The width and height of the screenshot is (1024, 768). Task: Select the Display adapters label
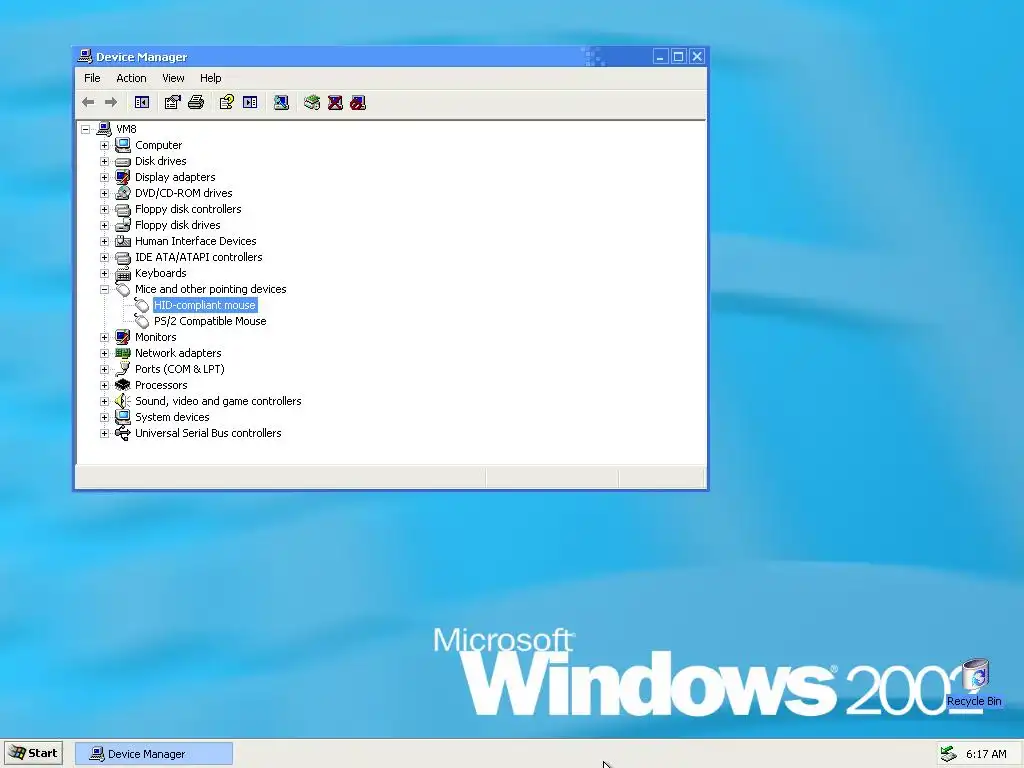point(175,177)
